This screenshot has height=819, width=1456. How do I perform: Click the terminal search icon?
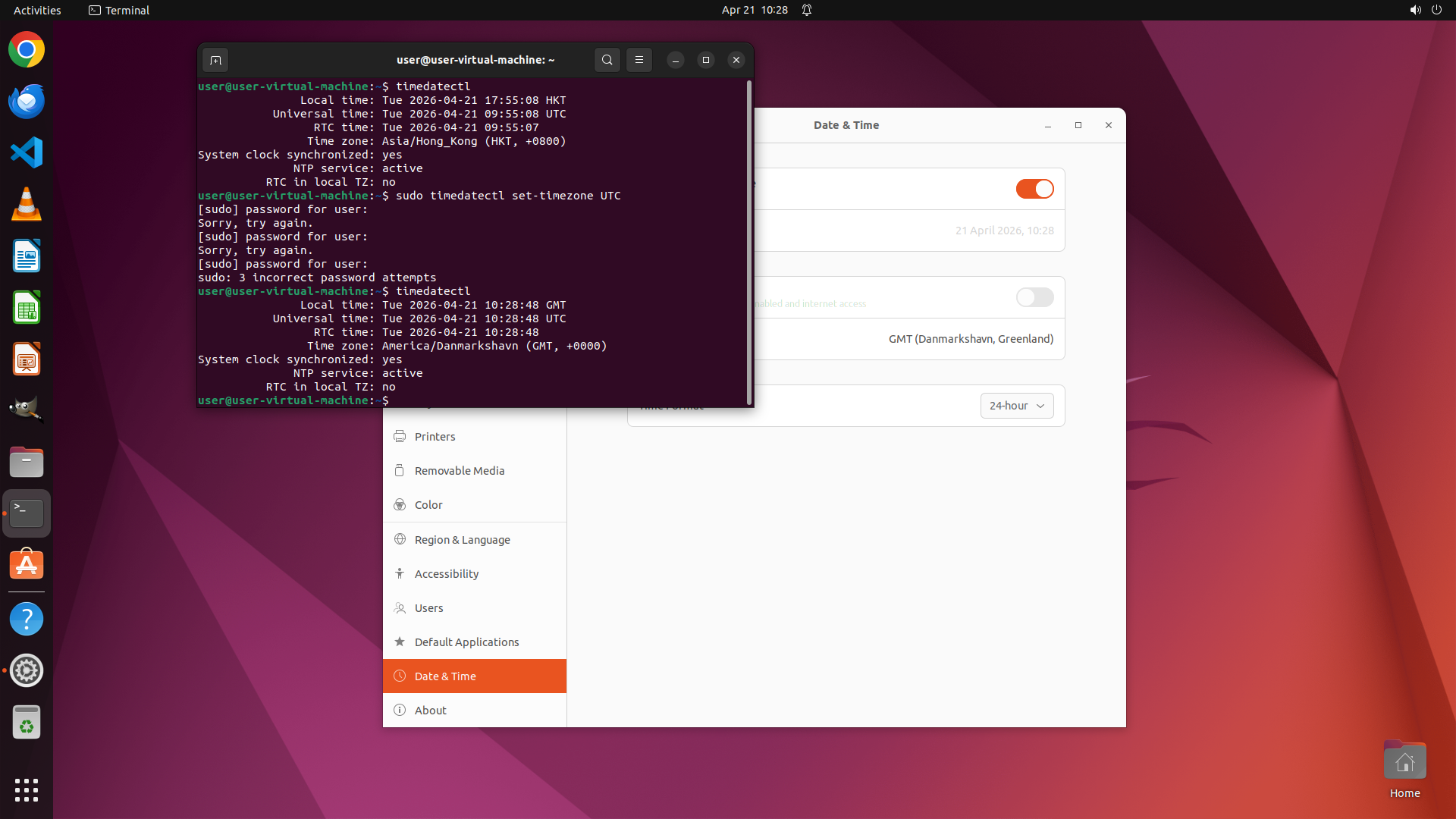(x=607, y=60)
